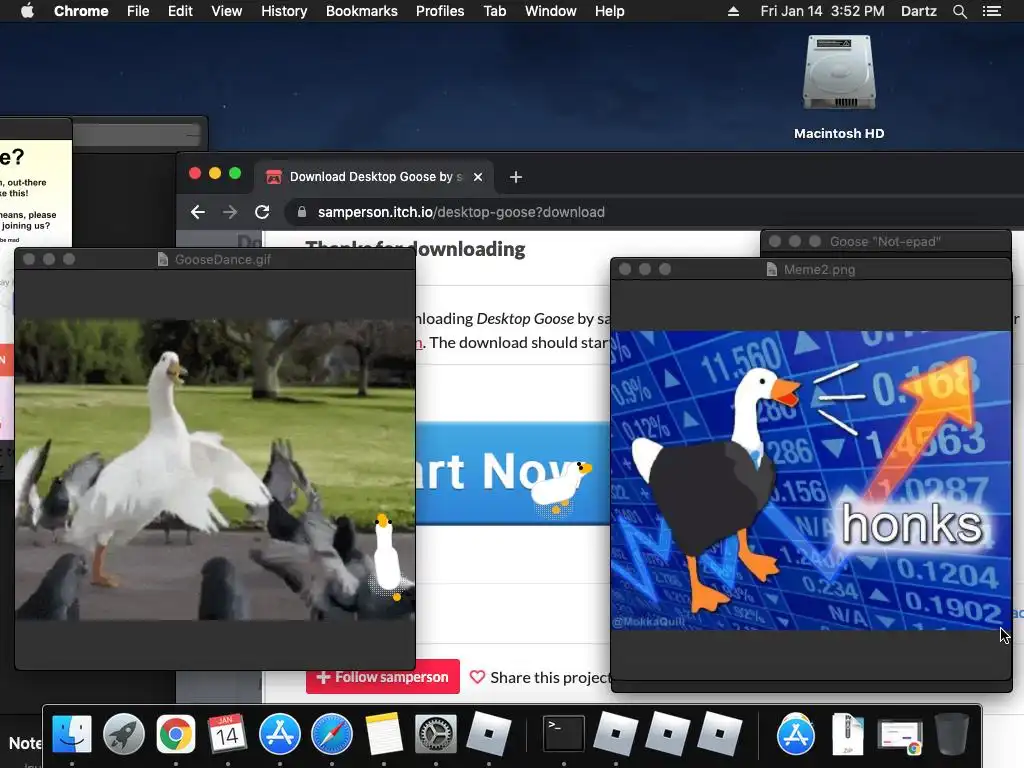This screenshot has width=1024, height=768.
Task: Click the site lock icon in address bar
Action: (x=302, y=212)
